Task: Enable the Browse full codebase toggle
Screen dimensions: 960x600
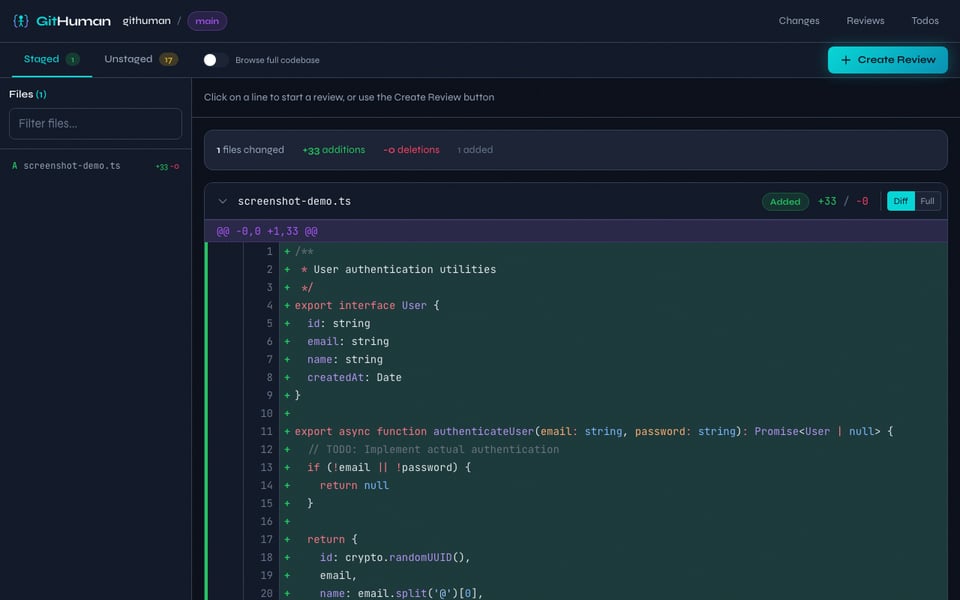Action: click(x=209, y=59)
